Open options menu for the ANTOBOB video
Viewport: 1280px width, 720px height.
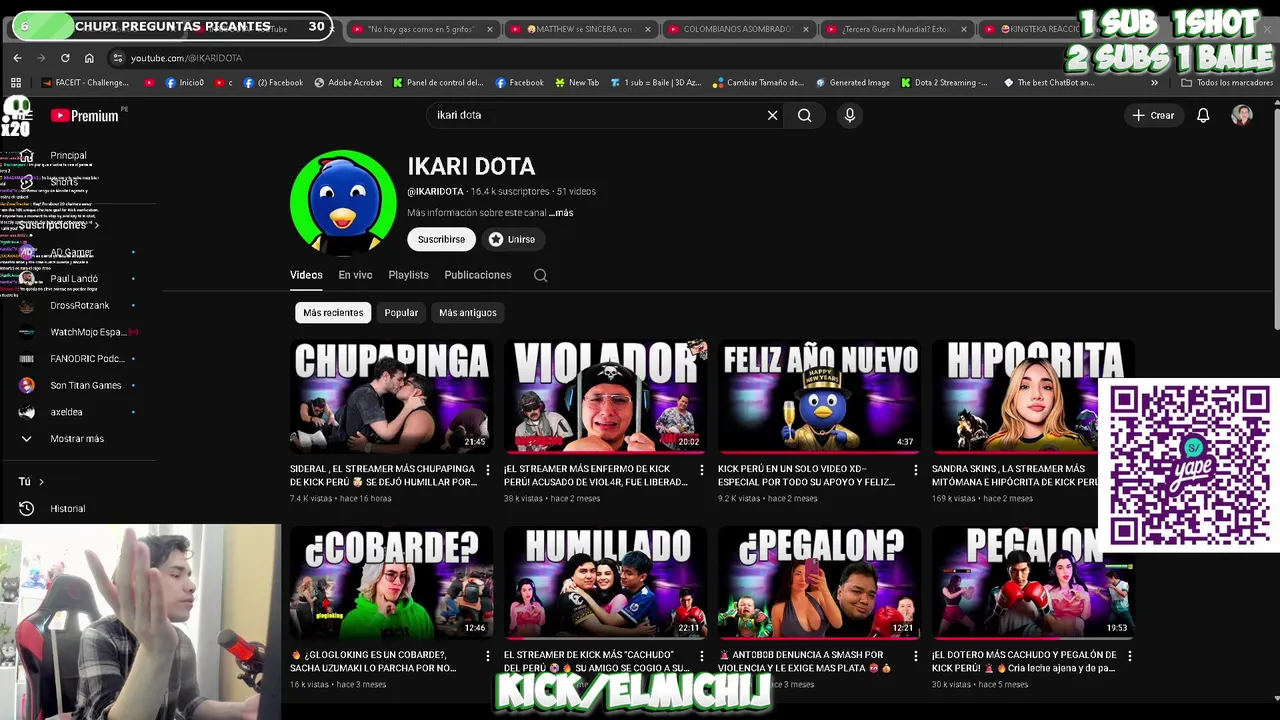click(916, 655)
